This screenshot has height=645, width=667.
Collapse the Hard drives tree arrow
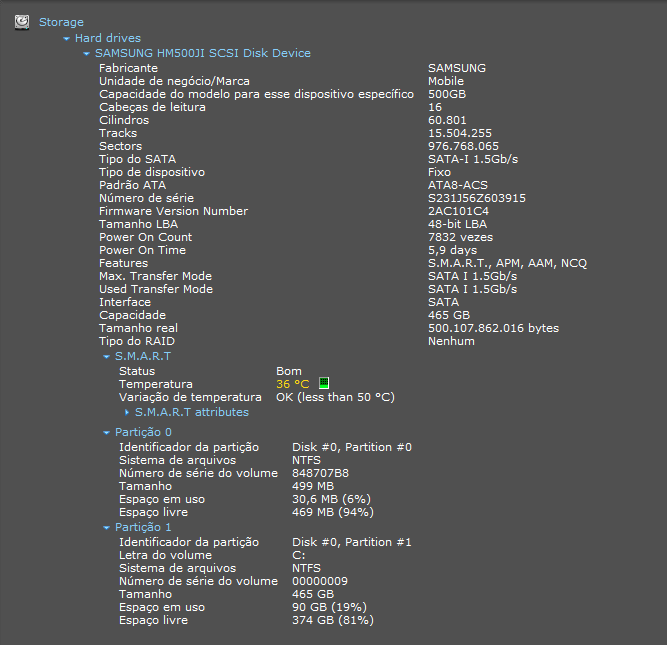click(66, 39)
